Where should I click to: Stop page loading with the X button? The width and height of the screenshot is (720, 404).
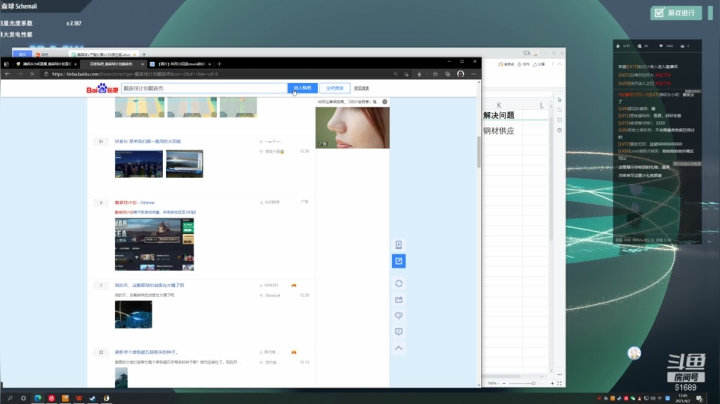click(x=32, y=74)
